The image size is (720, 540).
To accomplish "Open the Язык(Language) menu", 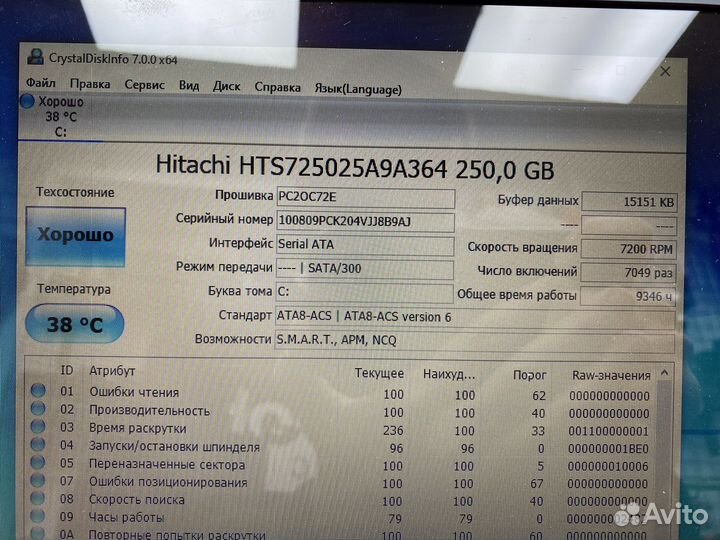I will coord(358,89).
